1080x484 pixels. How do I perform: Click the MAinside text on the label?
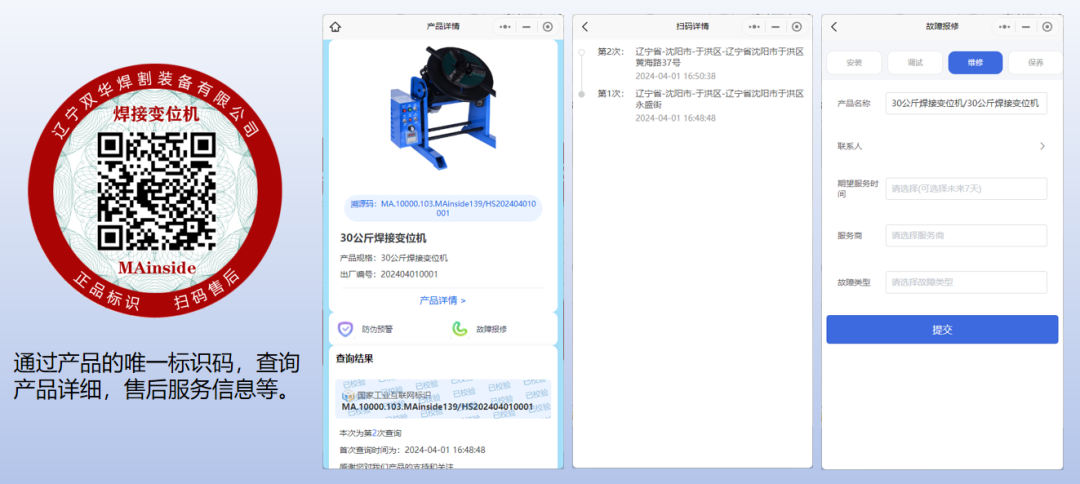coord(156,267)
